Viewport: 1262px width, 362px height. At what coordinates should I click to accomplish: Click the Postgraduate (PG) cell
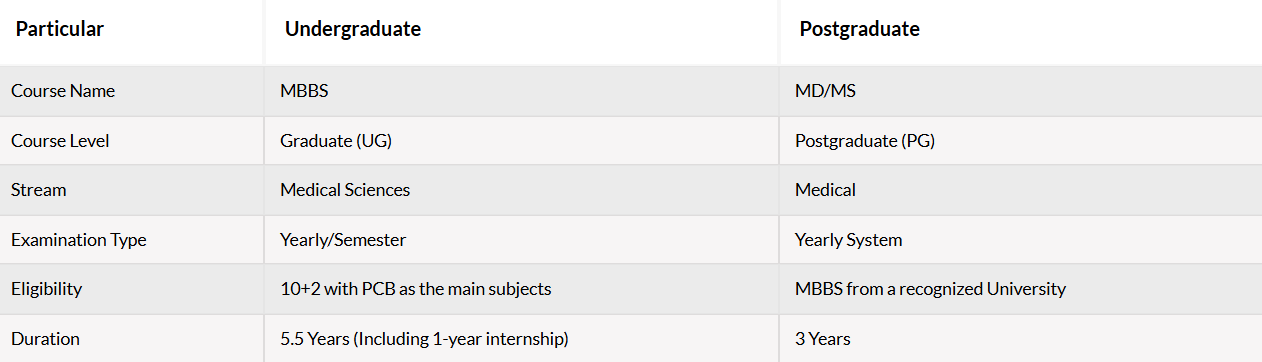click(865, 141)
